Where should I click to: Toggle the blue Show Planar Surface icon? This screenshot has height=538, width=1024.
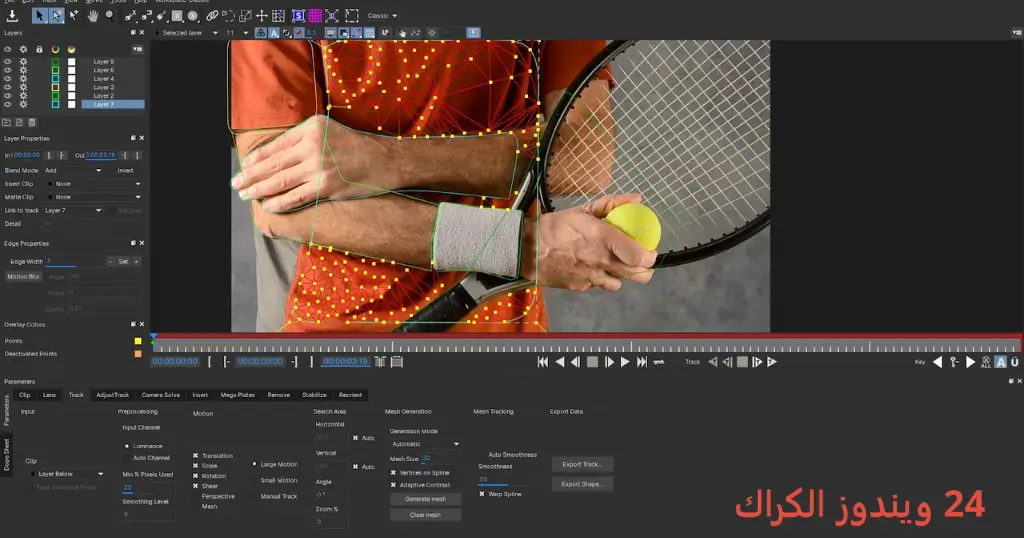pyautogui.click(x=298, y=15)
